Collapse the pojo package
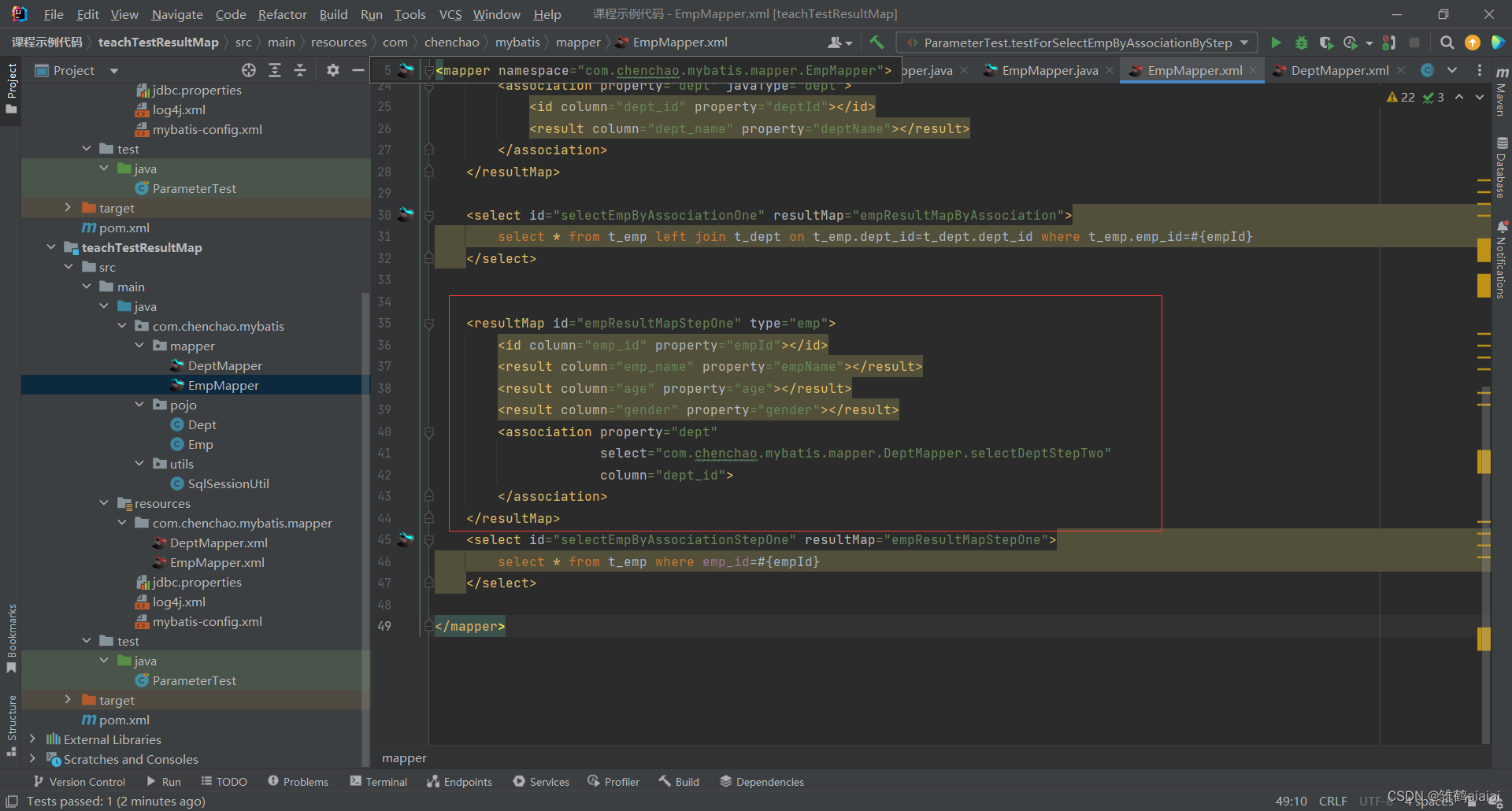The height and width of the screenshot is (811, 1512). coord(139,404)
